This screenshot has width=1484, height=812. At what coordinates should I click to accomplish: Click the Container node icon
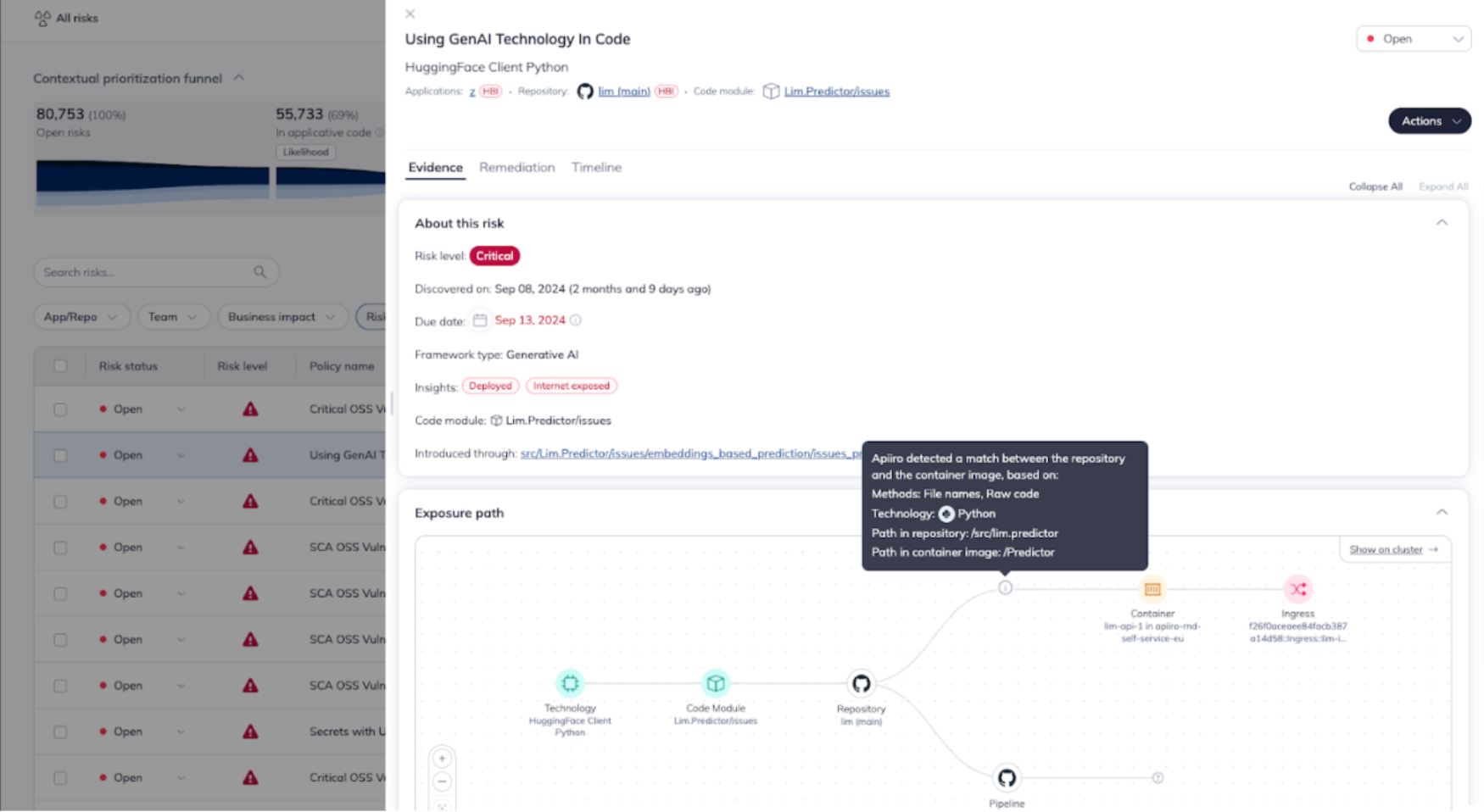(x=1152, y=589)
